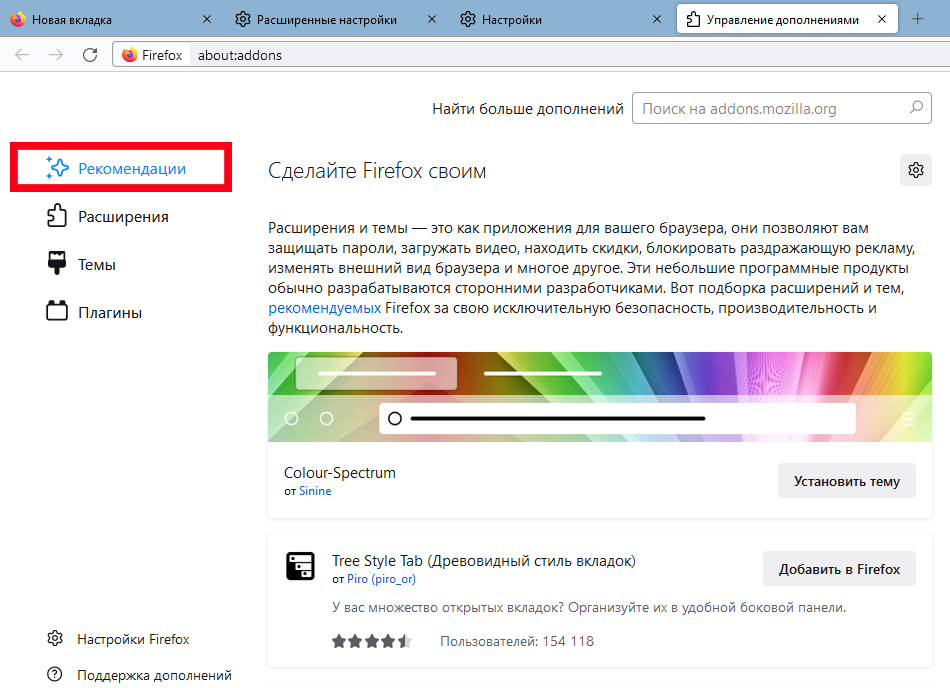Click the Firefox identity icon in the address bar

tap(130, 55)
